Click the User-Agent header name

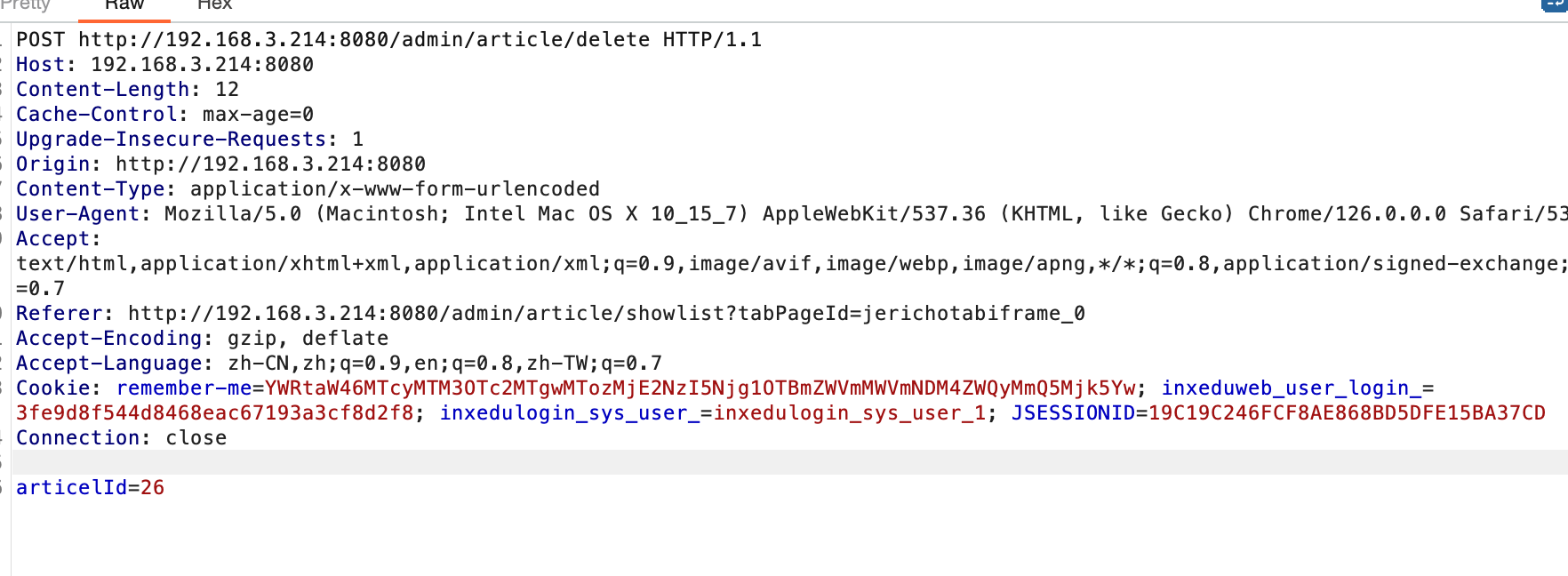77,214
